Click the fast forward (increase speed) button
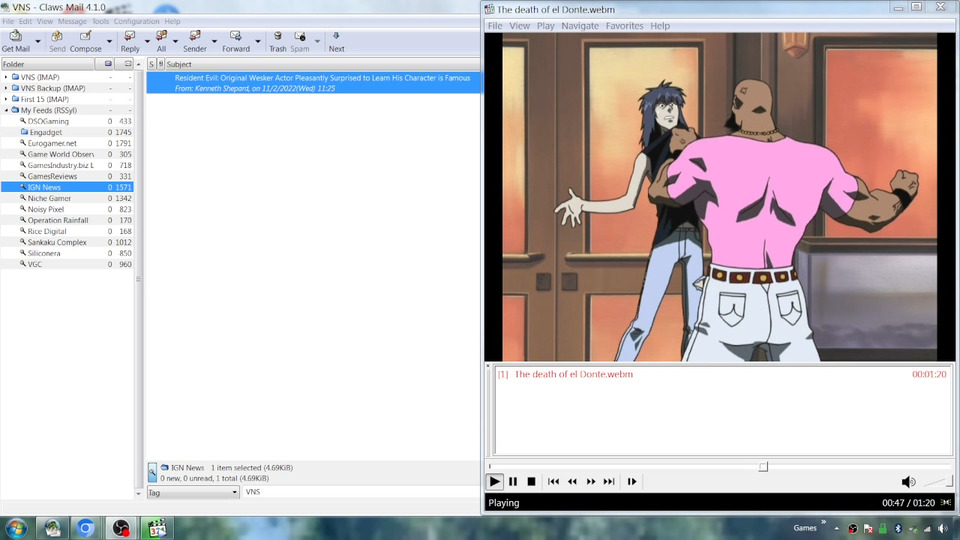This screenshot has width=960, height=540. point(591,482)
